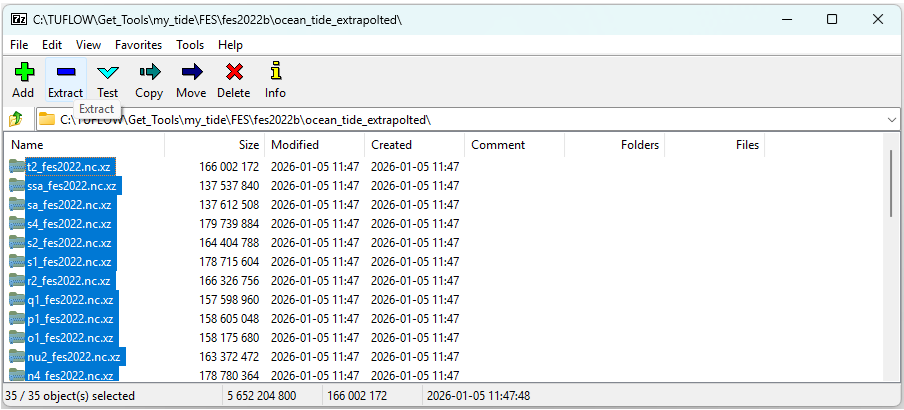
Task: Expand the address bar path dropdown
Action: 891,120
